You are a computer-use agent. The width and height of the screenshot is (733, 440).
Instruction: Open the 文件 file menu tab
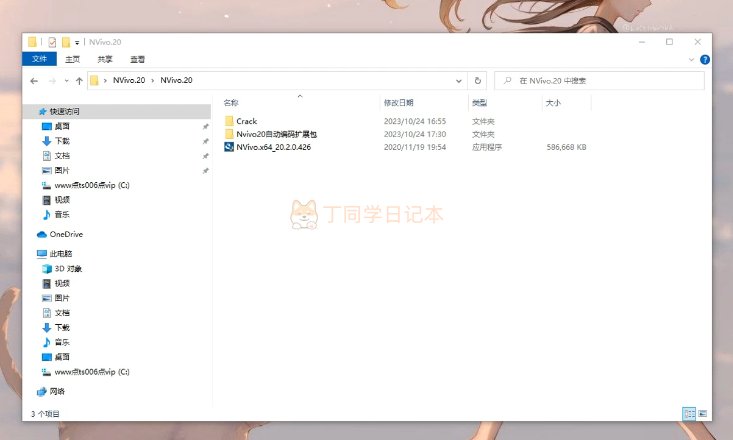[39, 59]
